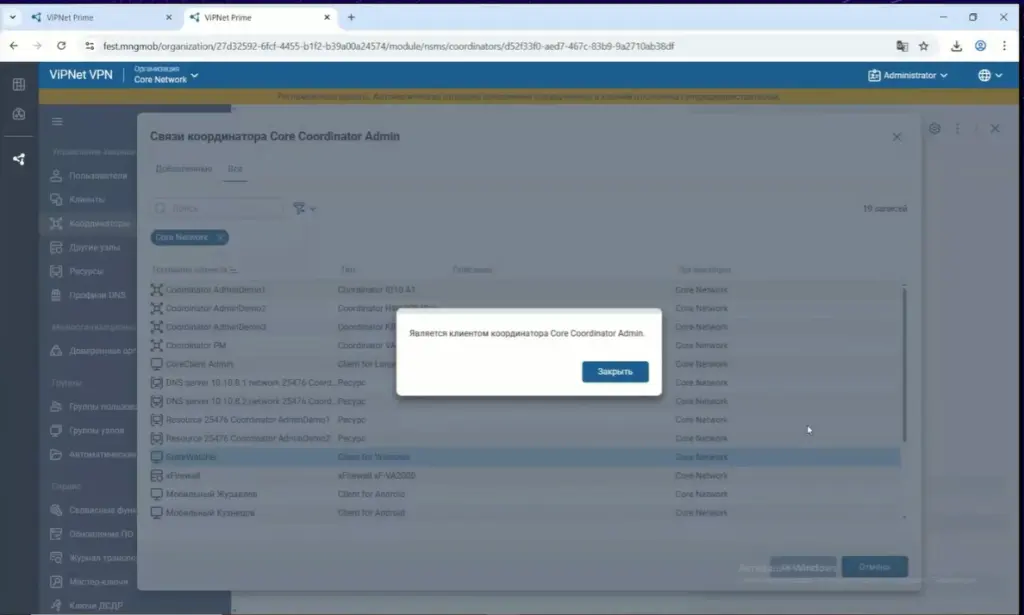Click the dialog list vertical scrollbar

coord(904,364)
